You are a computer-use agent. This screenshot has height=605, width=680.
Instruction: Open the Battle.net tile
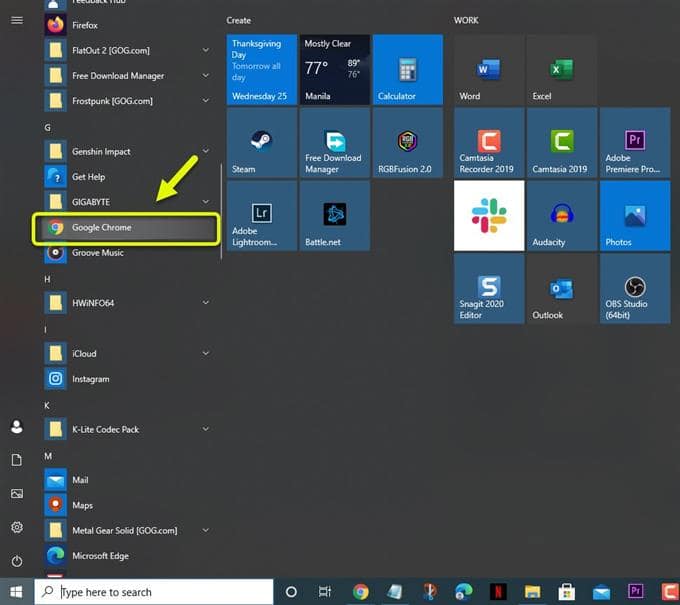point(334,215)
